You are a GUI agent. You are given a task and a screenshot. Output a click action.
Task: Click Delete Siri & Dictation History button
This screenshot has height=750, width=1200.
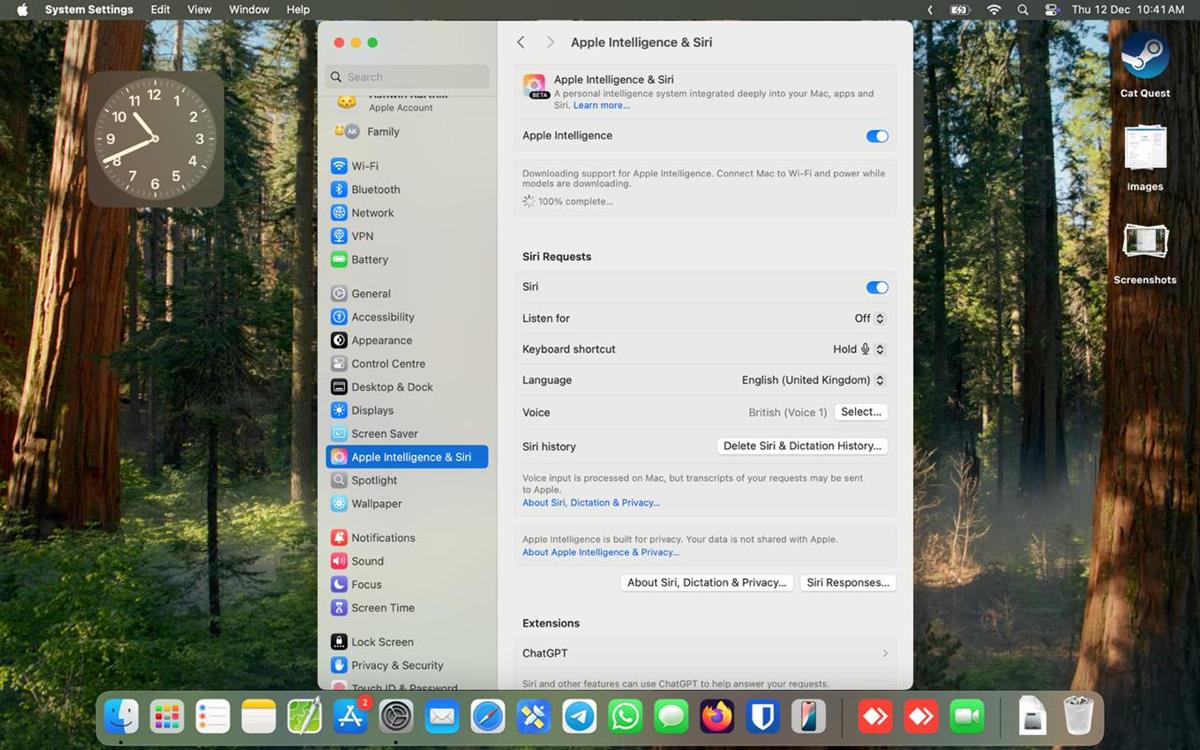point(802,446)
